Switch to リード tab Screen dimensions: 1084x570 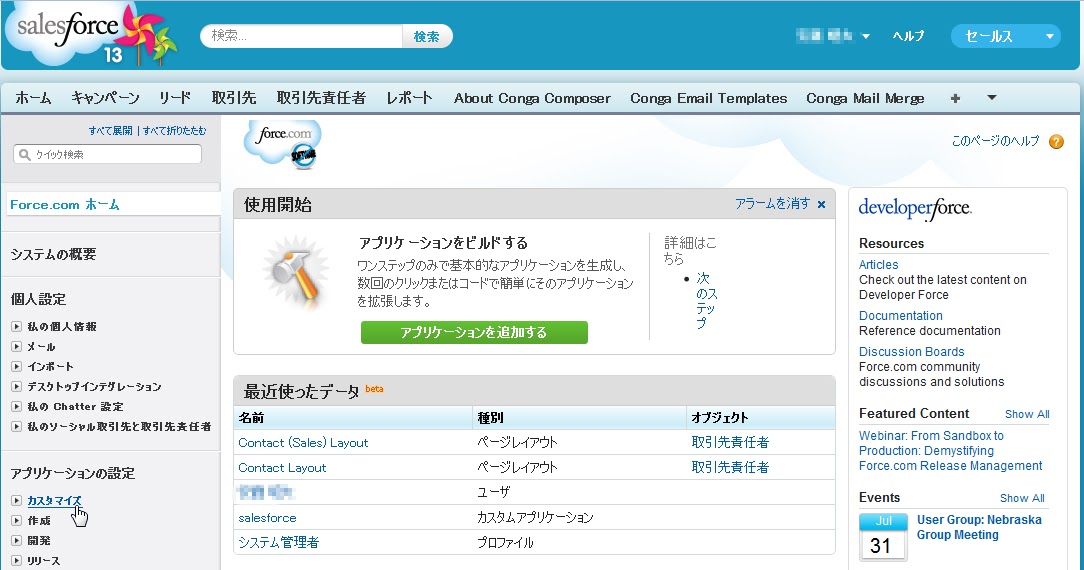(x=175, y=98)
